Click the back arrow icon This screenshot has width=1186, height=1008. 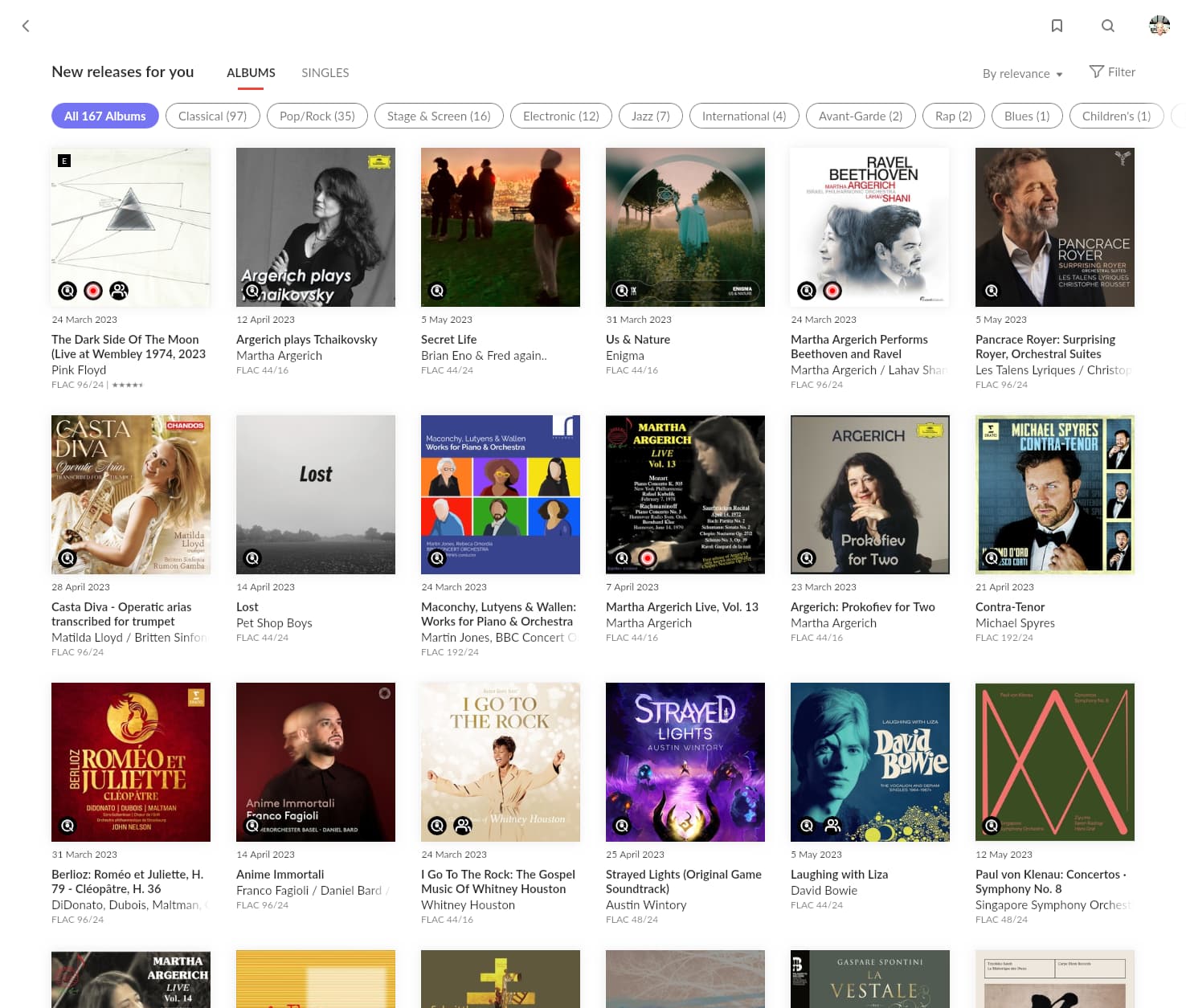26,26
